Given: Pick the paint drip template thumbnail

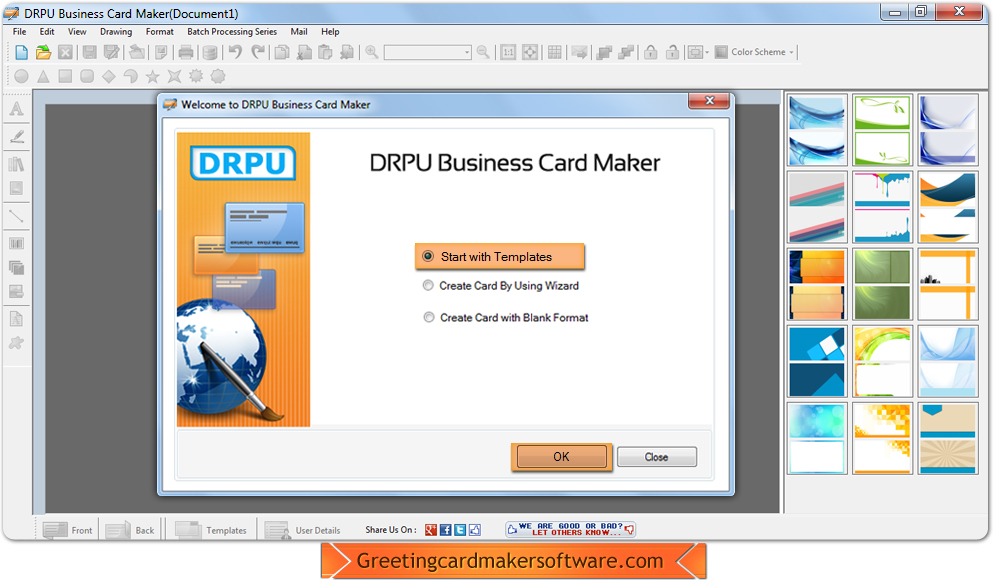Looking at the screenshot, I should (x=883, y=207).
